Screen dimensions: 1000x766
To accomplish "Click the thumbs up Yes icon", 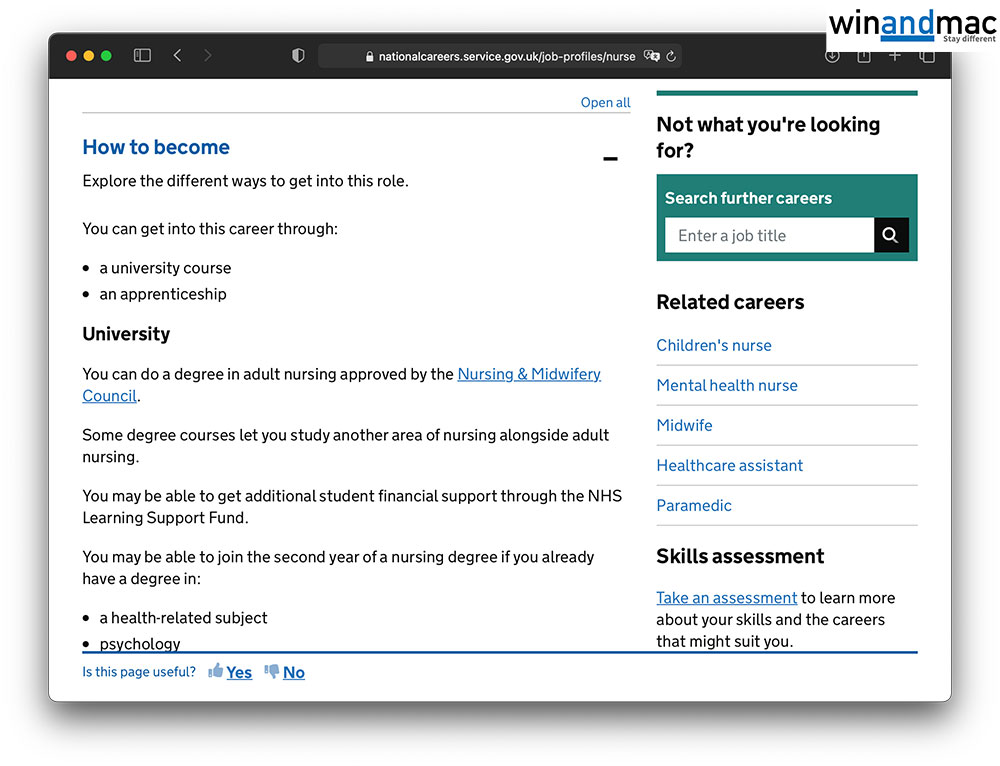I will click(x=216, y=671).
